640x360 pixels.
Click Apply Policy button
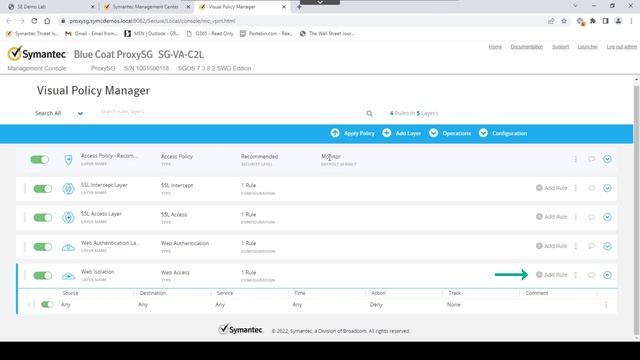(353, 133)
